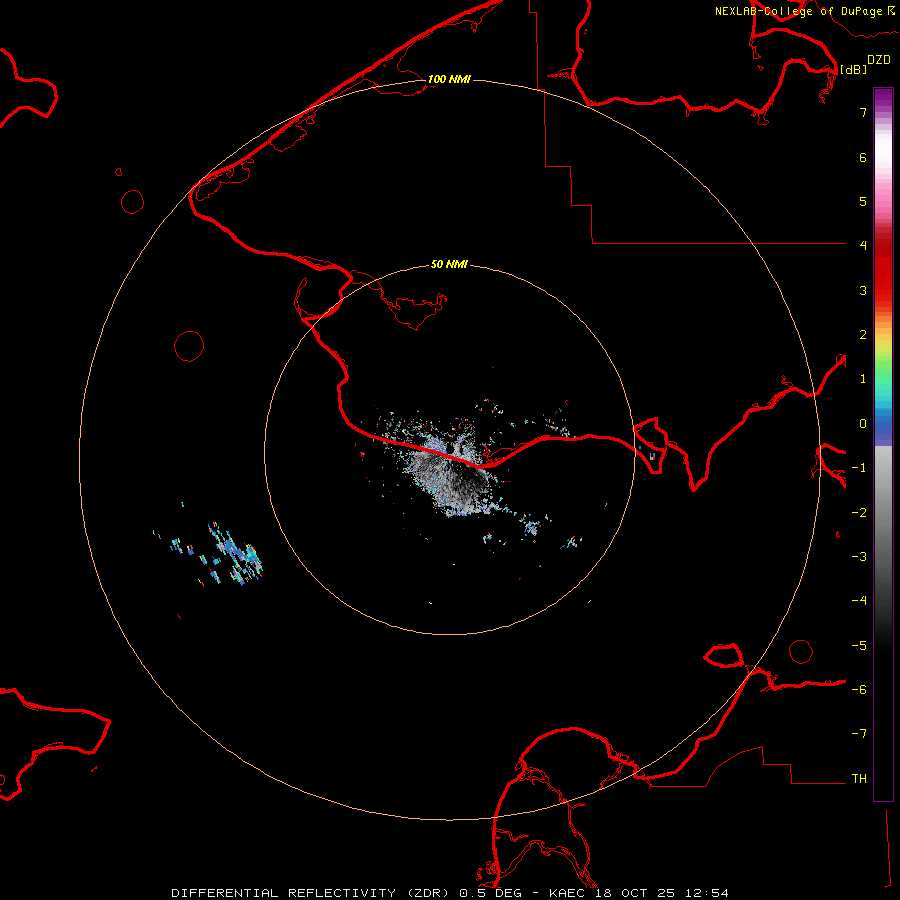900x900 pixels.
Task: Click the 0 dB tick on the color scale
Action: tap(863, 424)
